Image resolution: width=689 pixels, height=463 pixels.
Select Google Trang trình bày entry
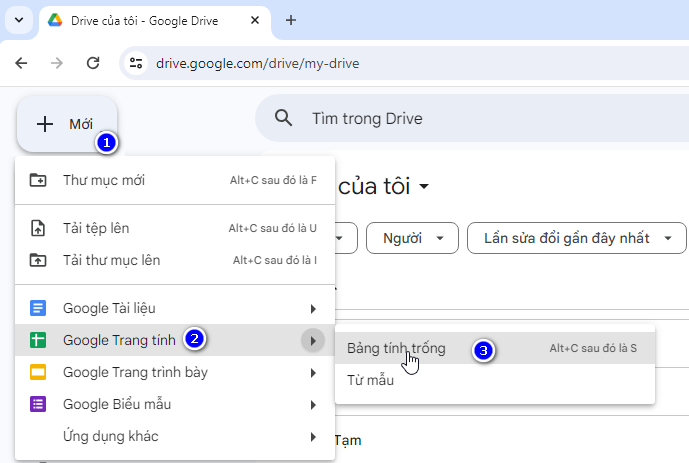175,373
